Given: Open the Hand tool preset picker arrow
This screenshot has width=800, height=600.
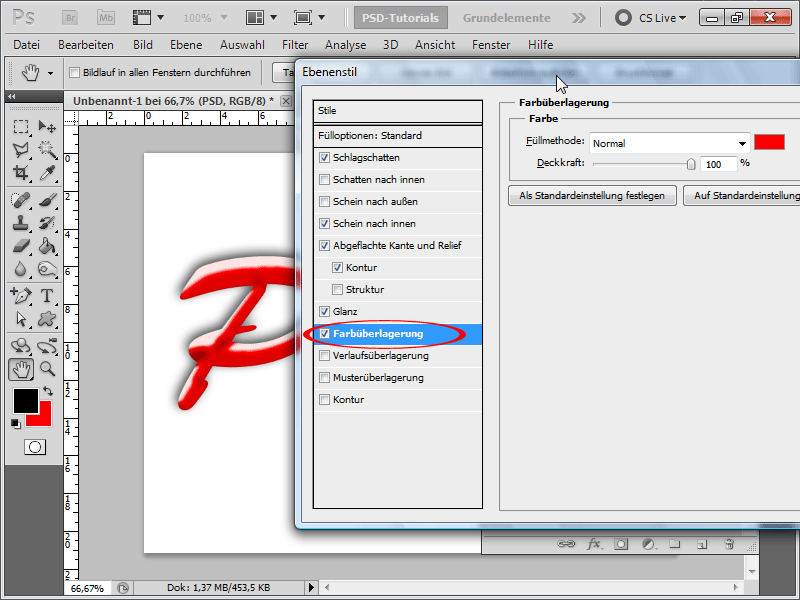Looking at the screenshot, I should click(x=50, y=73).
